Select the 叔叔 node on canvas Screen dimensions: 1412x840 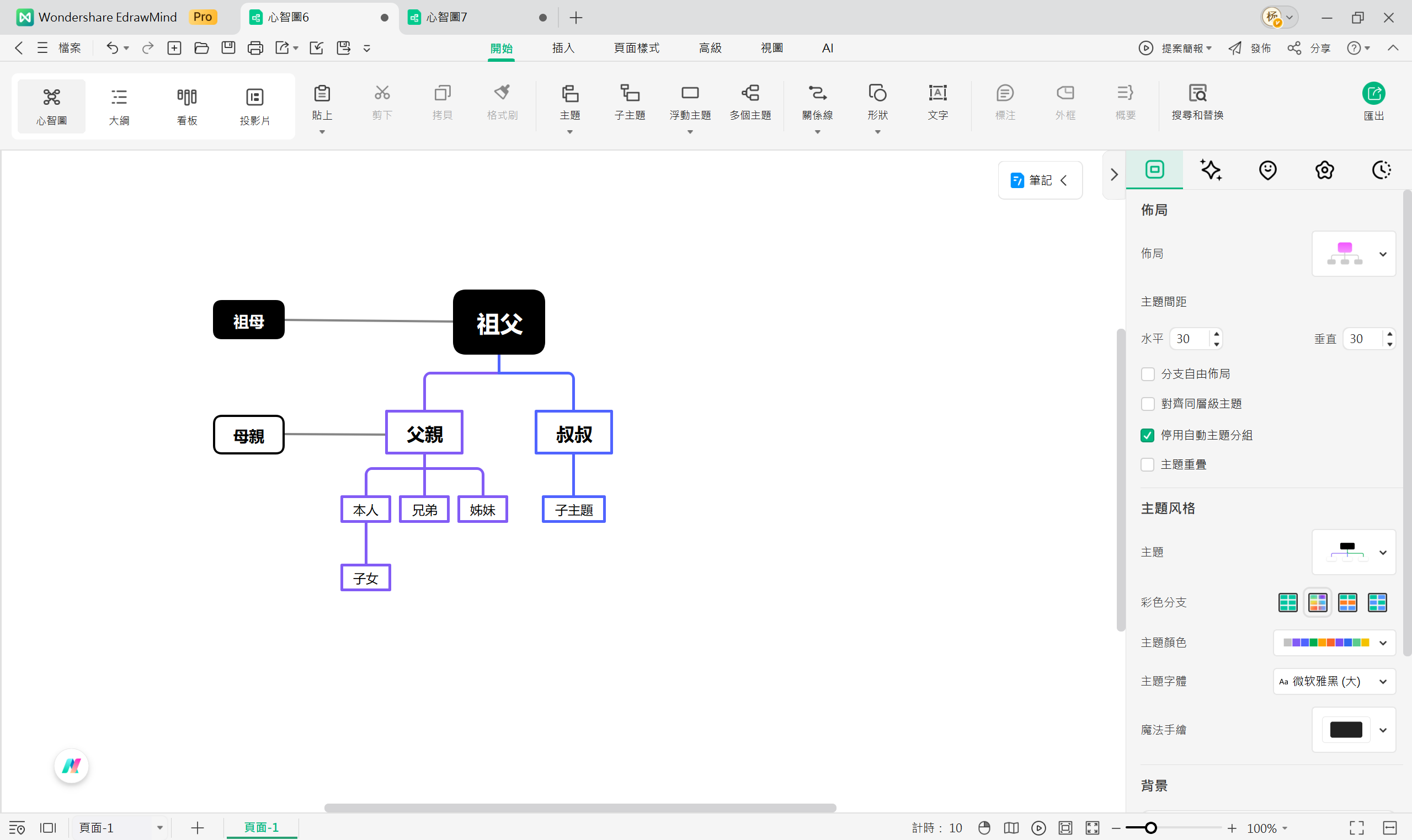[573, 433]
